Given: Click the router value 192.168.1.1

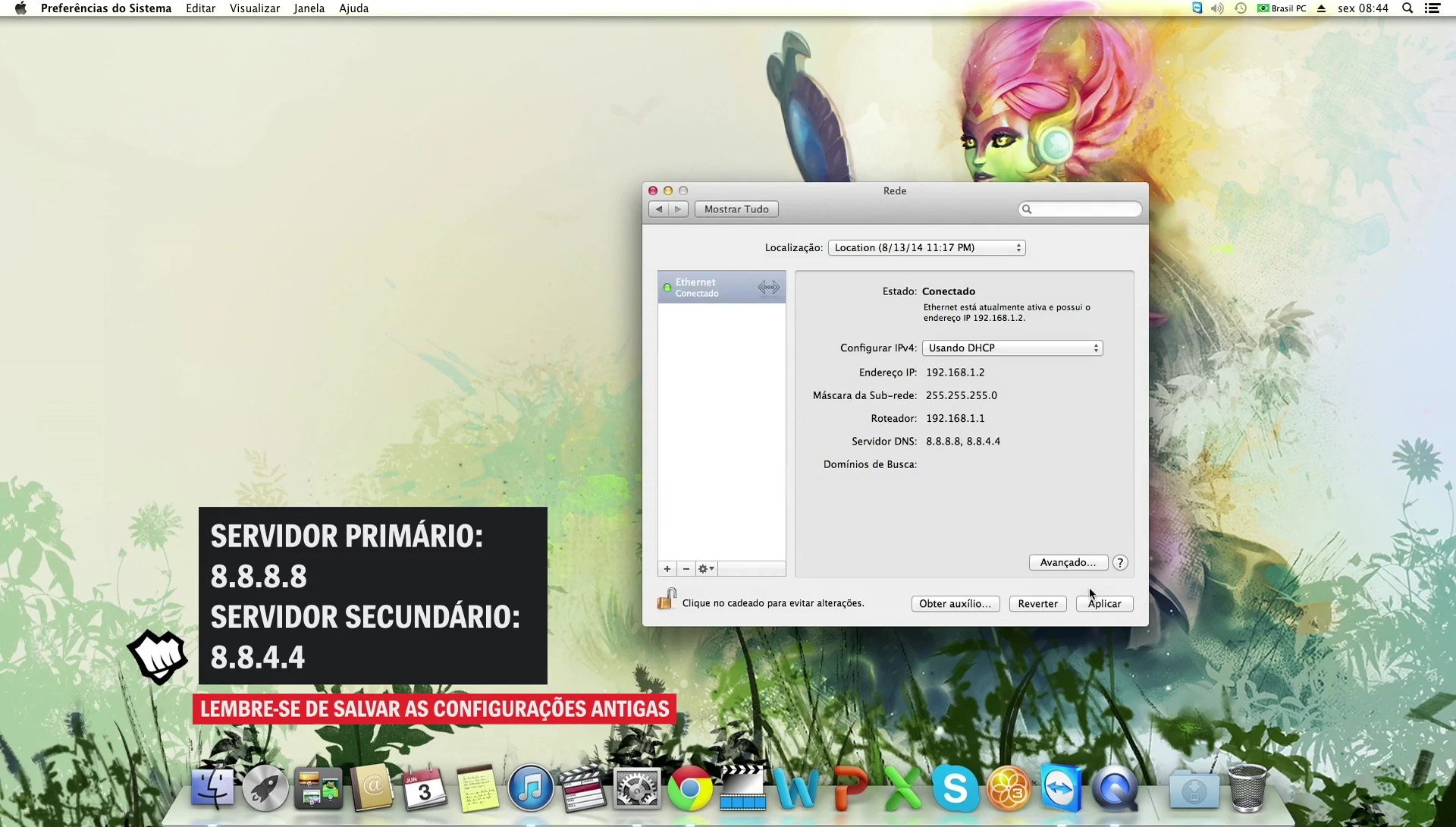Looking at the screenshot, I should click(955, 418).
